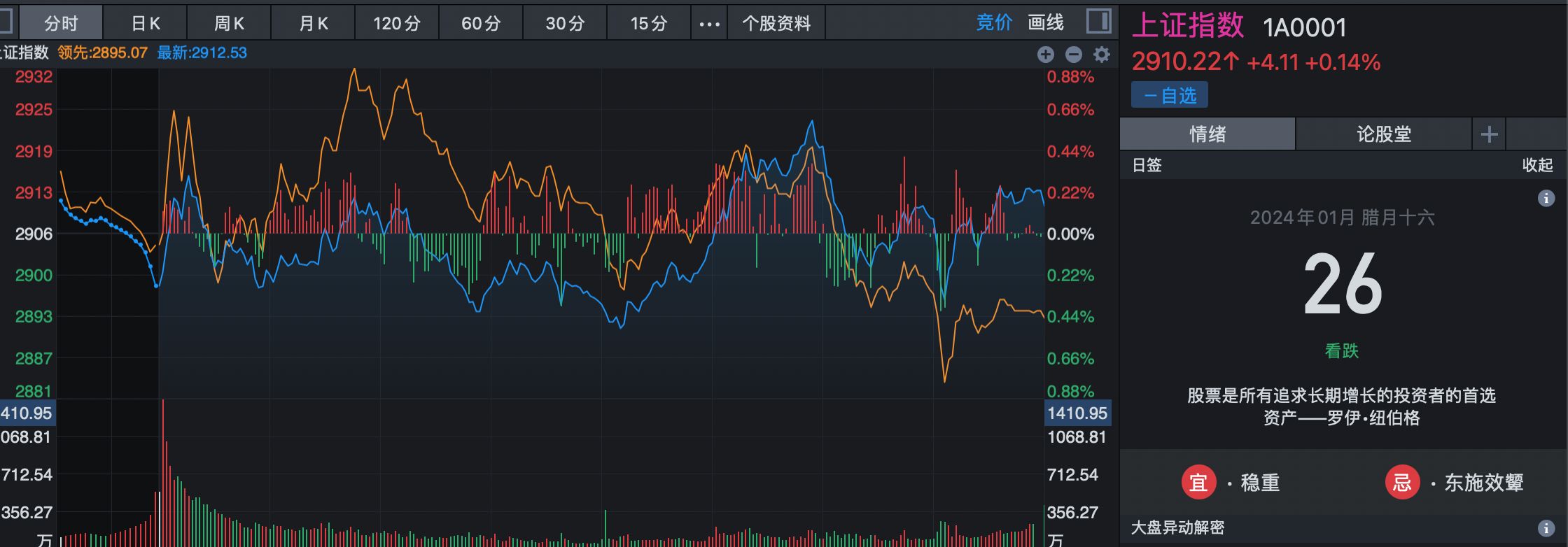This screenshot has width=1568, height=547.
Task: Click 东施效颦 advice text
Action: [x=1484, y=483]
